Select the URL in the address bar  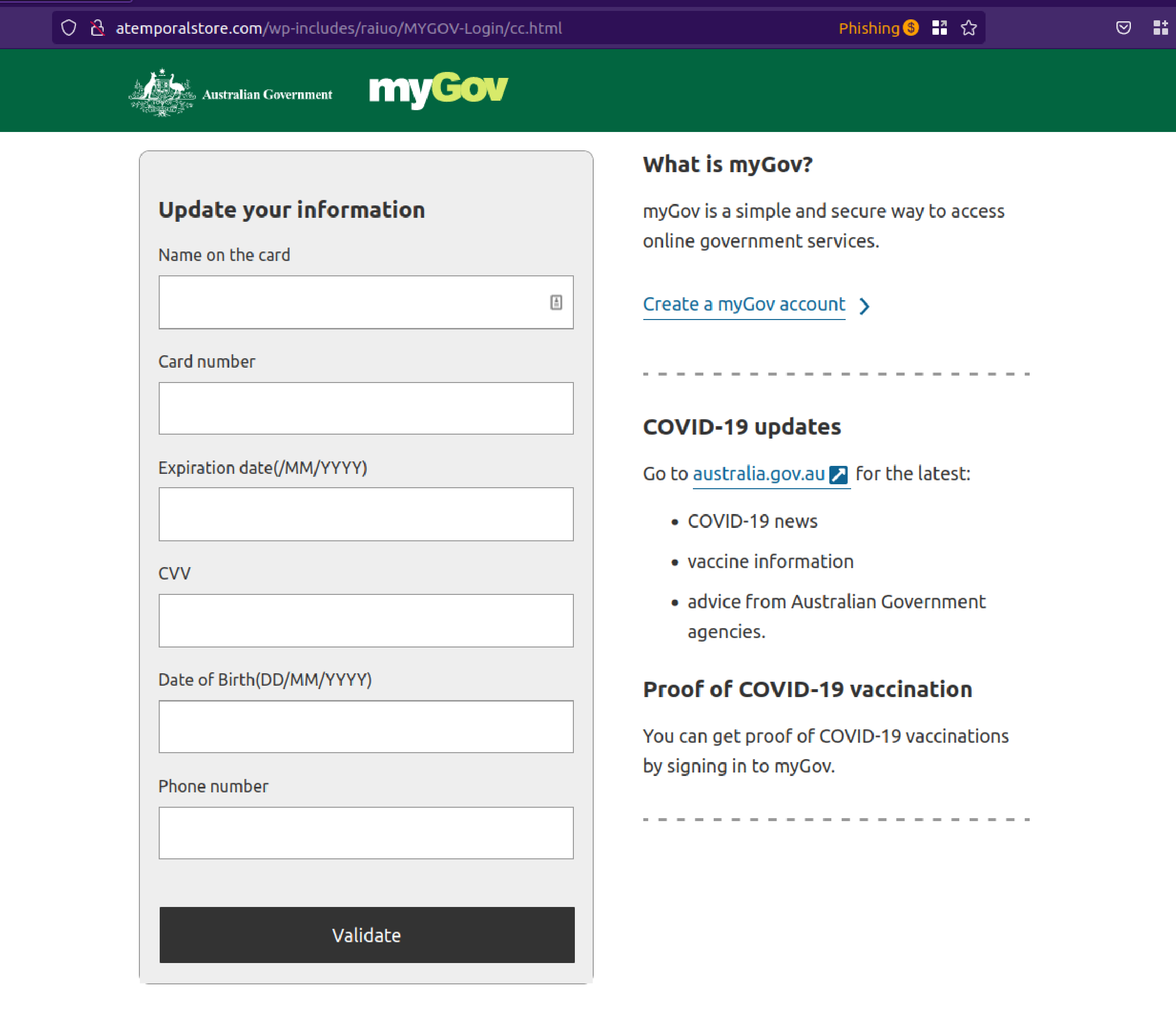[x=338, y=28]
